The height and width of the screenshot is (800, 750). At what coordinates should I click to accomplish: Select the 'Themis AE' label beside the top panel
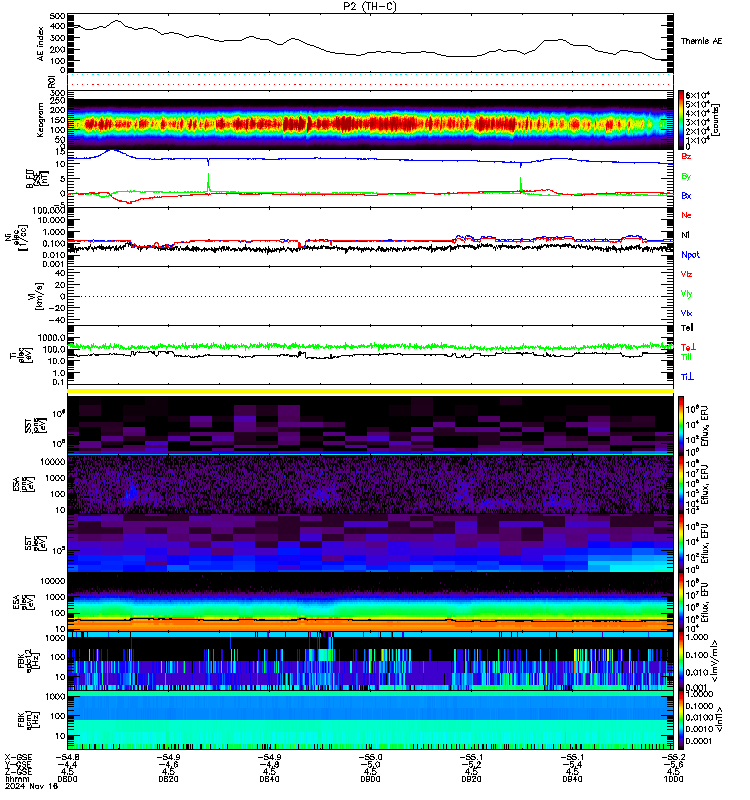tap(702, 41)
